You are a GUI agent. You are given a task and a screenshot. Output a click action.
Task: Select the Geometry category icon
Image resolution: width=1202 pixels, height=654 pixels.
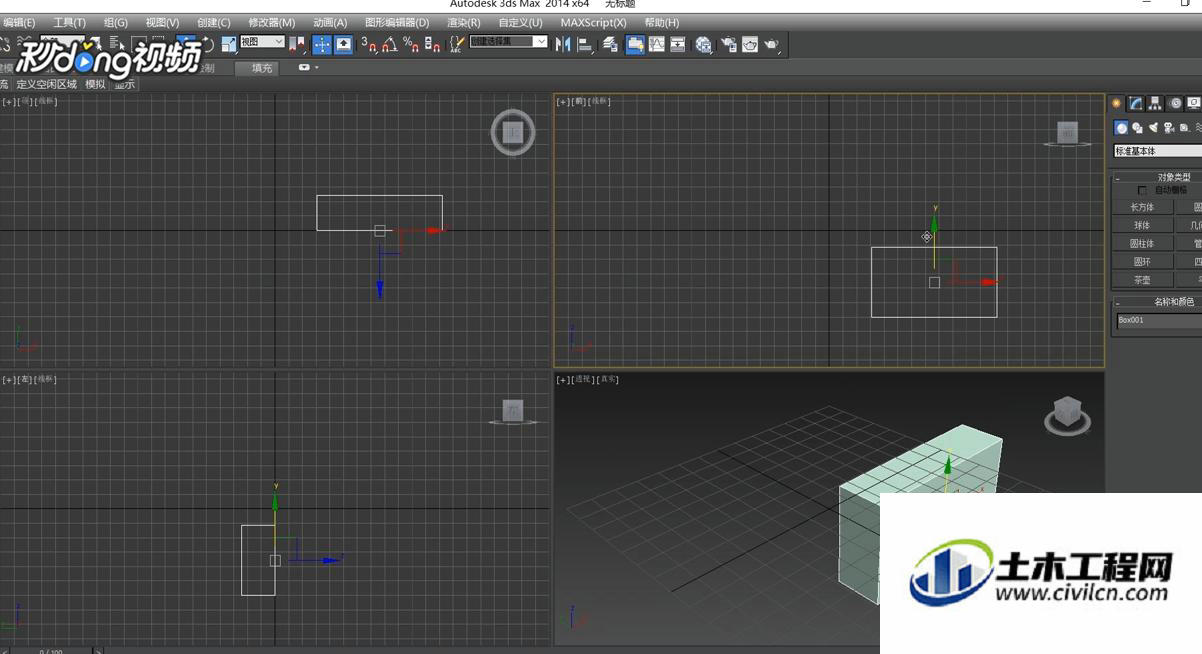[x=1121, y=128]
